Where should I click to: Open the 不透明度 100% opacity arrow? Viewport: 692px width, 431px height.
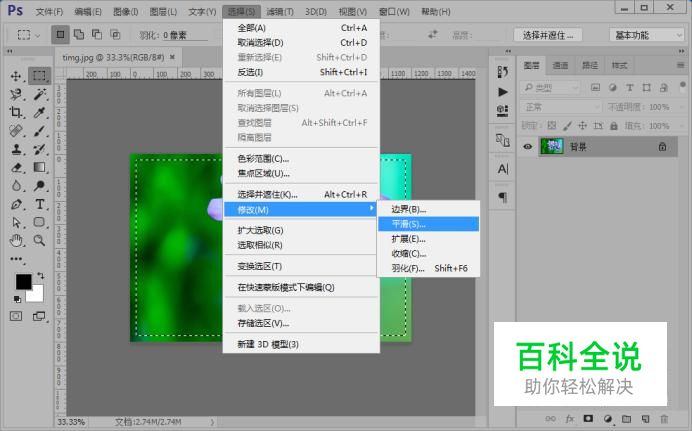681,107
